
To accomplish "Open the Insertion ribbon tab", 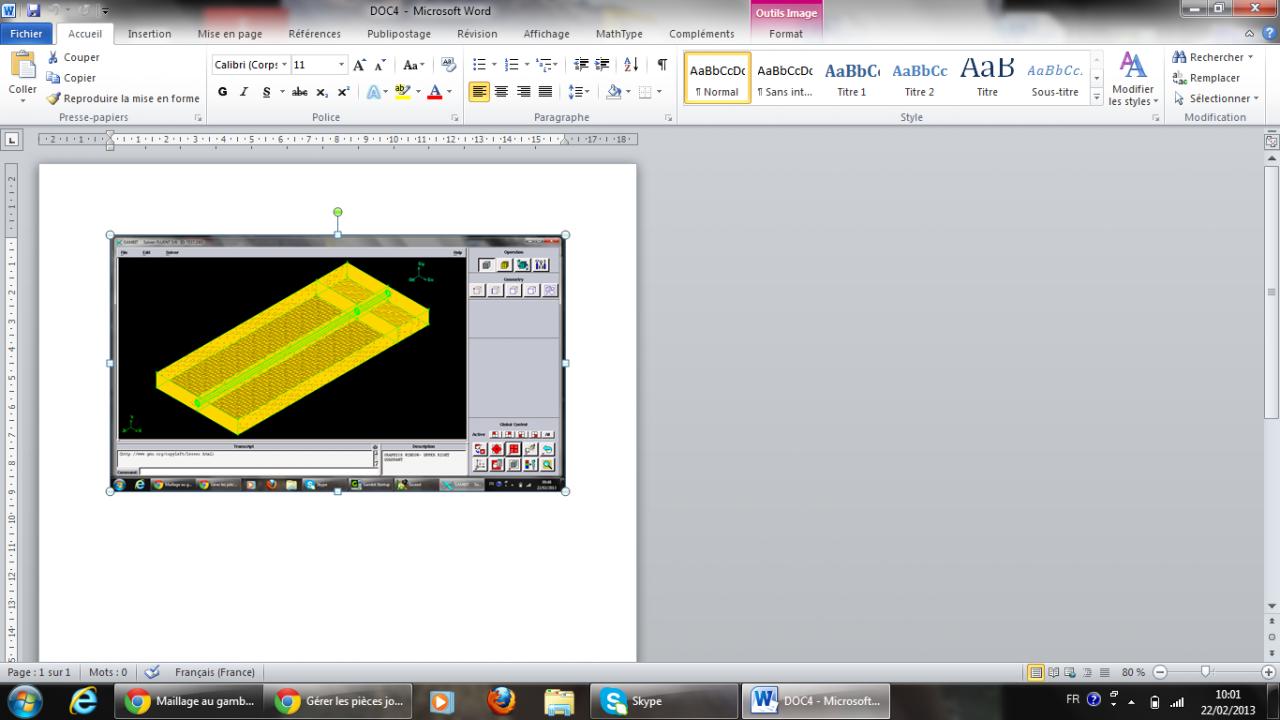I will 149,34.
